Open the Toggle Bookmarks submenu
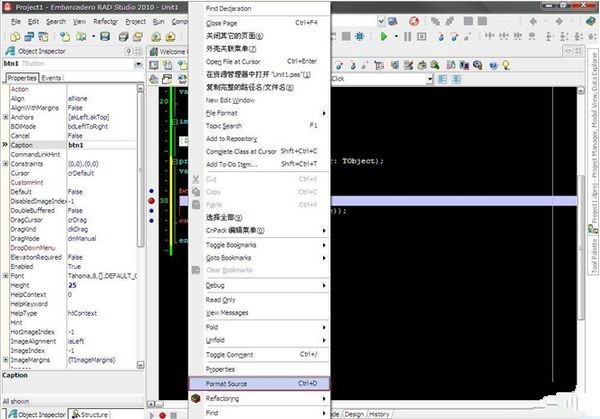The image size is (600, 419). coord(260,245)
